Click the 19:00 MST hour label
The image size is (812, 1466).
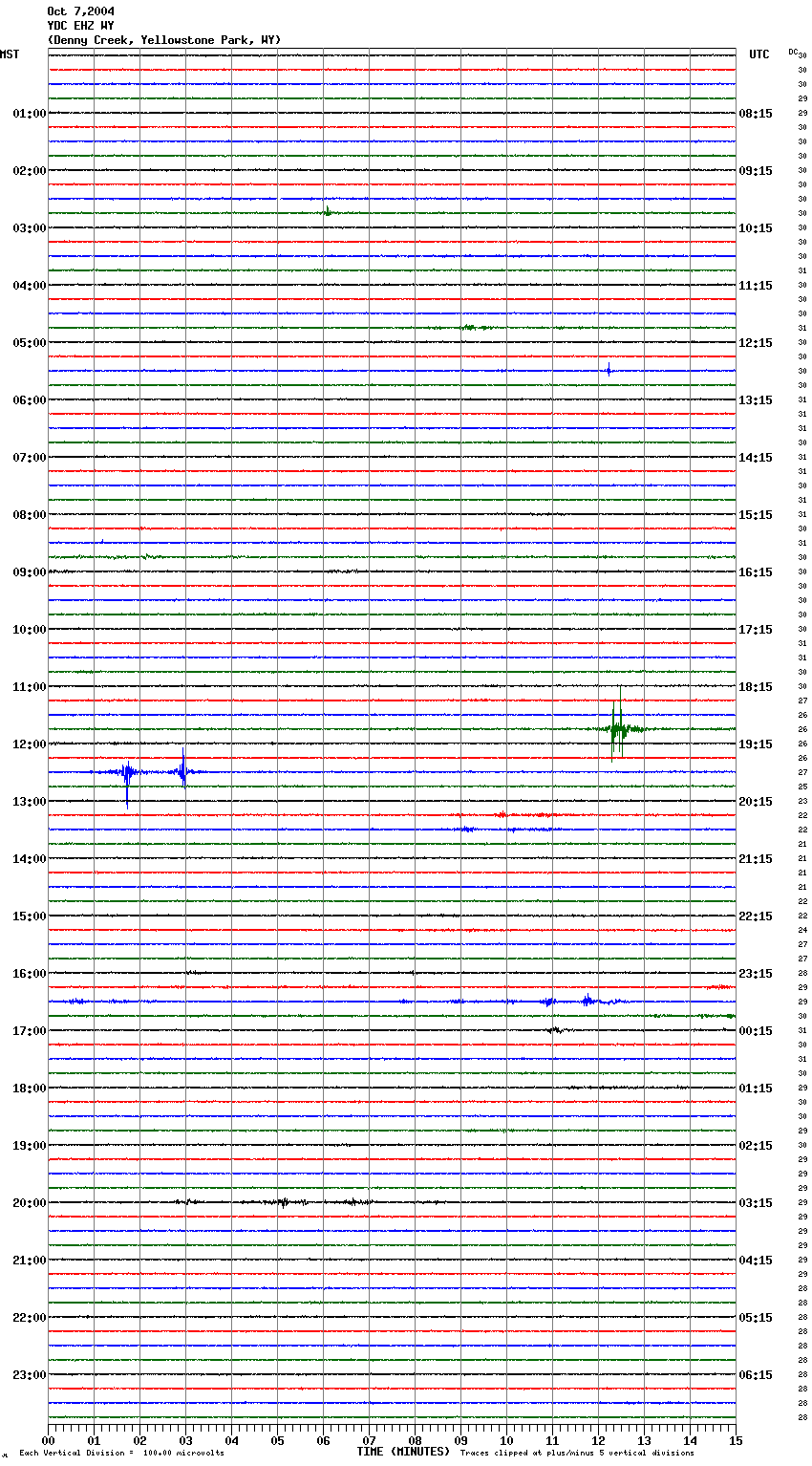click(x=30, y=1146)
